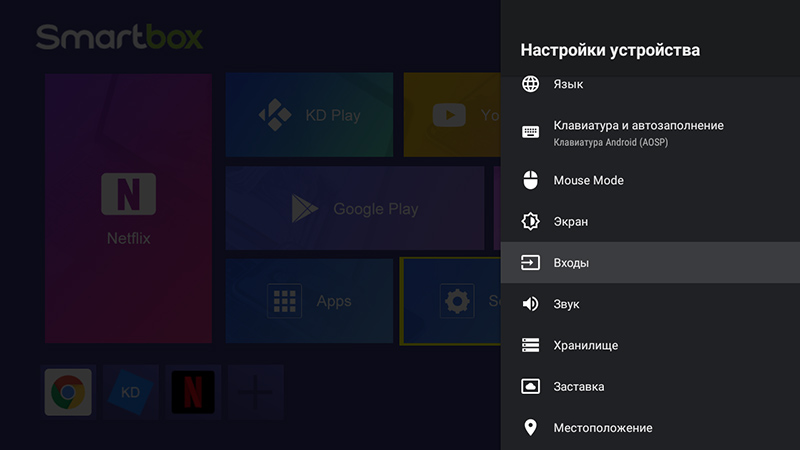Click the screensaver icon for Заставка

coord(530,386)
